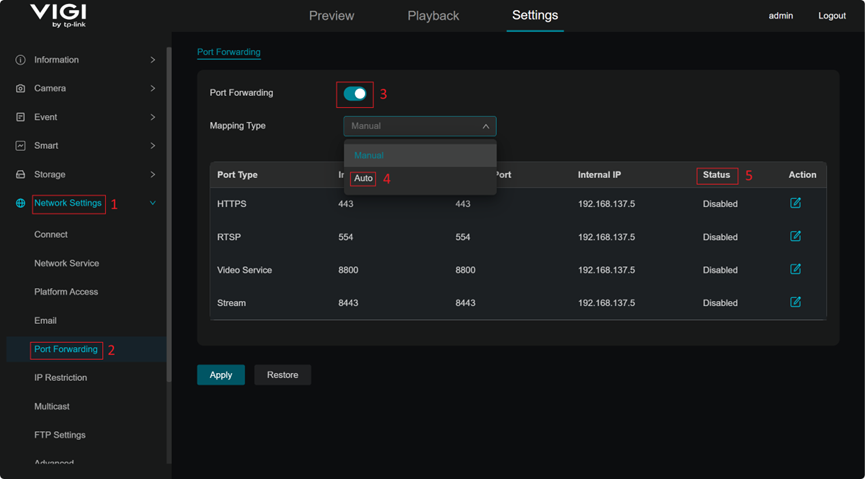Click the VIGI by tp-link logo
This screenshot has height=479, width=865.
click(58, 17)
